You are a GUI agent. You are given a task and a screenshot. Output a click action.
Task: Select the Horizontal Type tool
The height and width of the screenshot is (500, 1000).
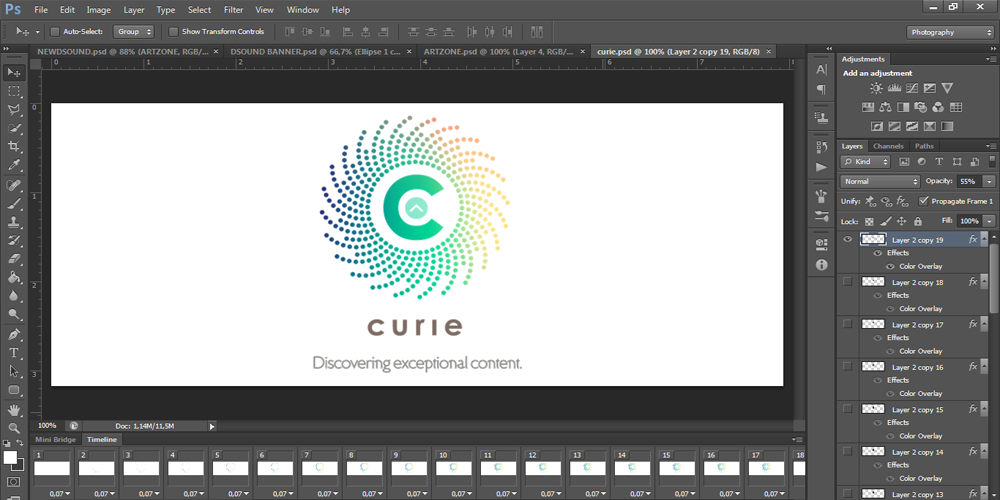point(15,353)
